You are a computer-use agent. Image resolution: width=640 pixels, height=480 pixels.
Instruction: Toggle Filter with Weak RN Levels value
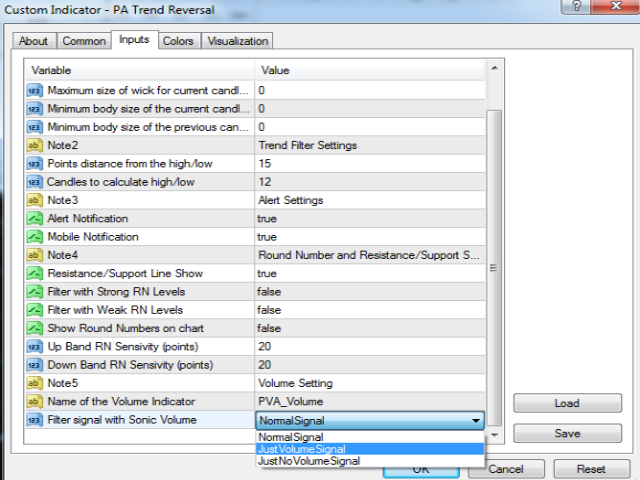(370, 310)
